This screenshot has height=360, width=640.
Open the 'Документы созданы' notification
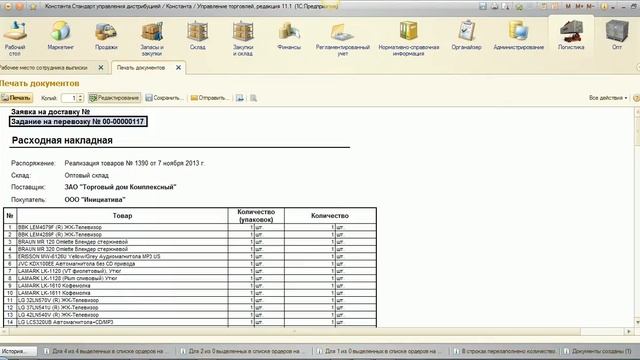[x=598, y=351]
